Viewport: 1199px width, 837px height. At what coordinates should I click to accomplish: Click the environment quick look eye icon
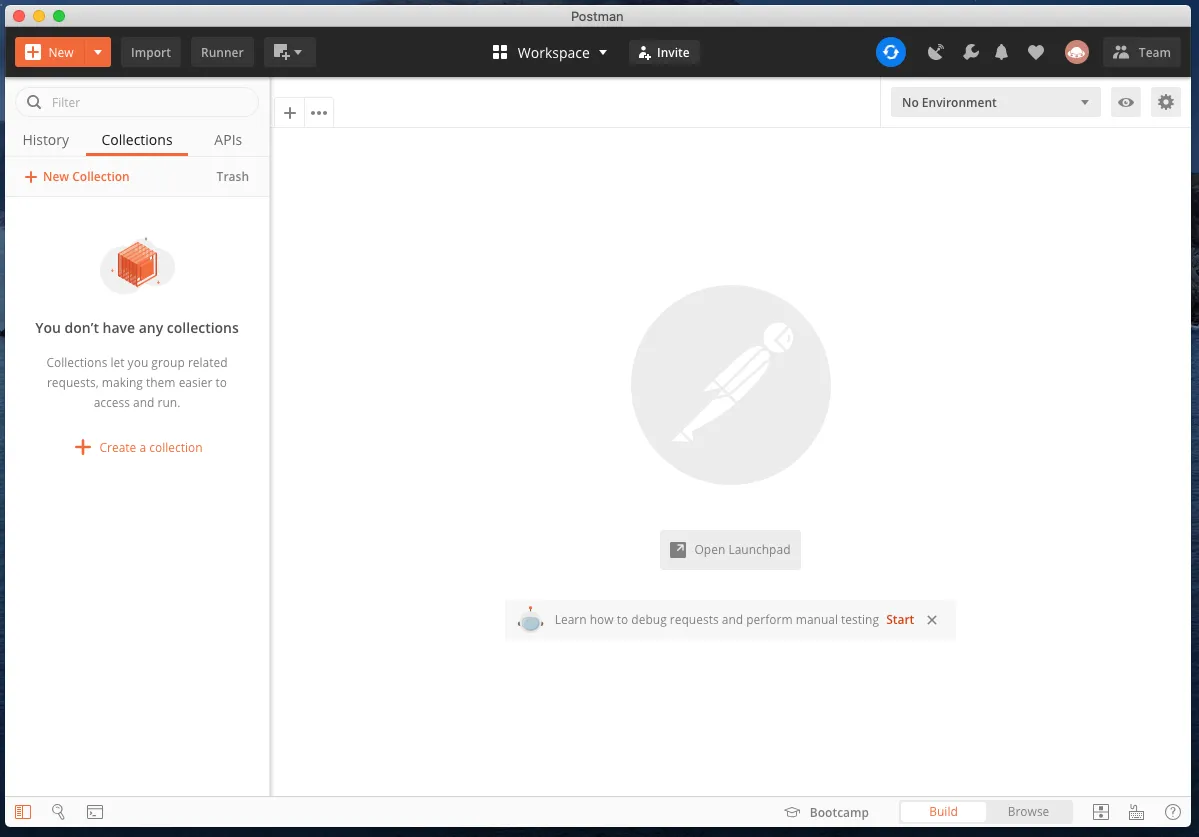(1126, 102)
